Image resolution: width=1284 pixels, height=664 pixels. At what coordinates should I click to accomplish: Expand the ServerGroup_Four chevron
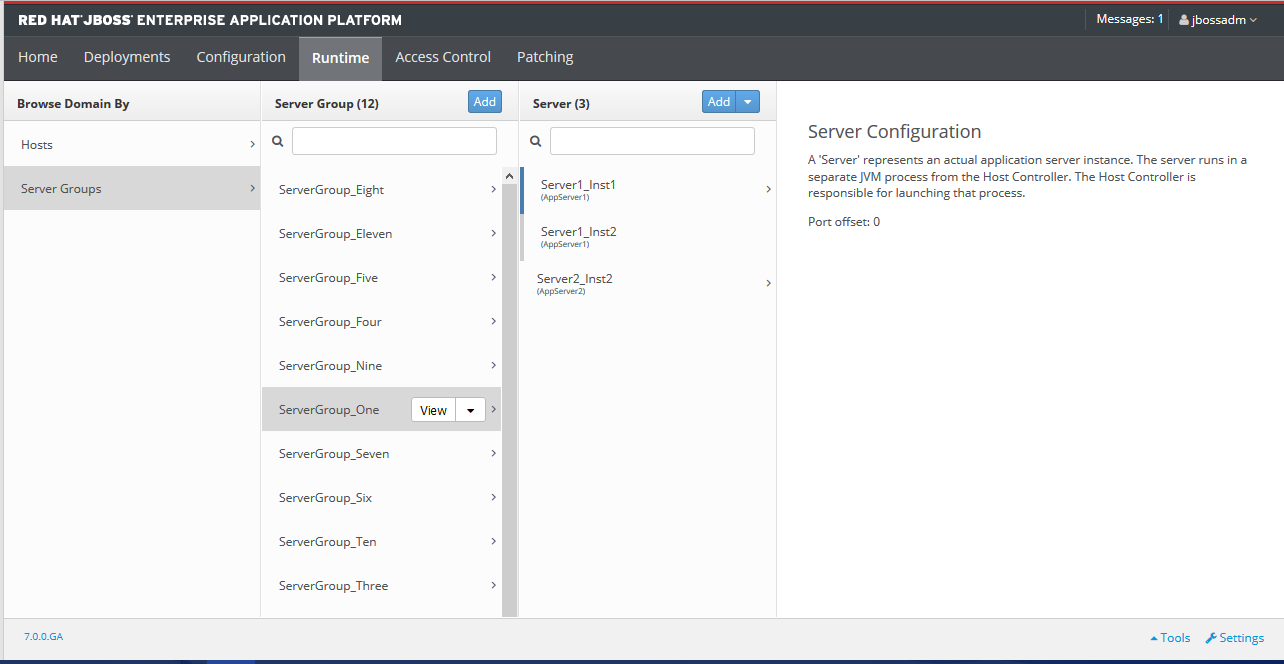494,321
